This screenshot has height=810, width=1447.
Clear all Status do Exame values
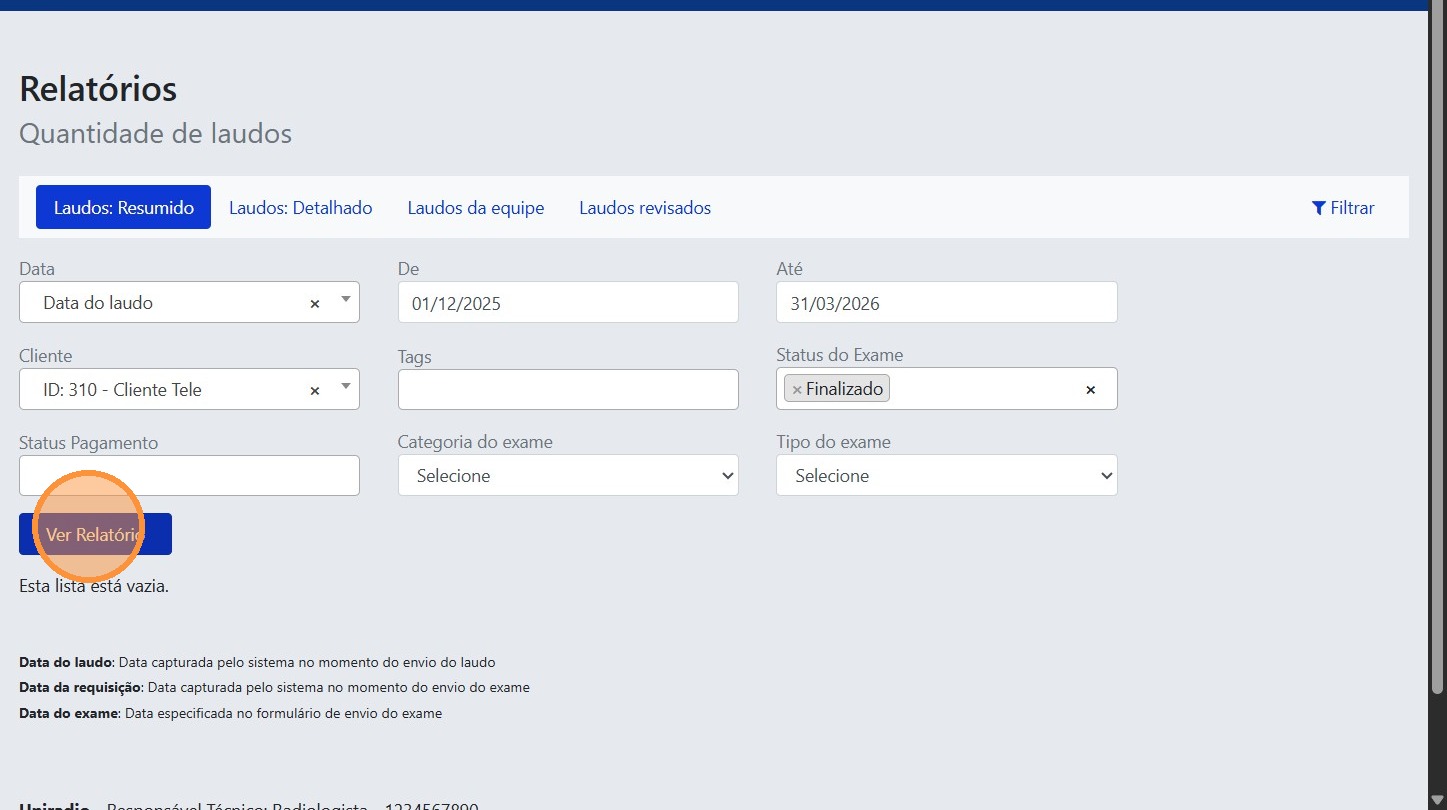1090,390
